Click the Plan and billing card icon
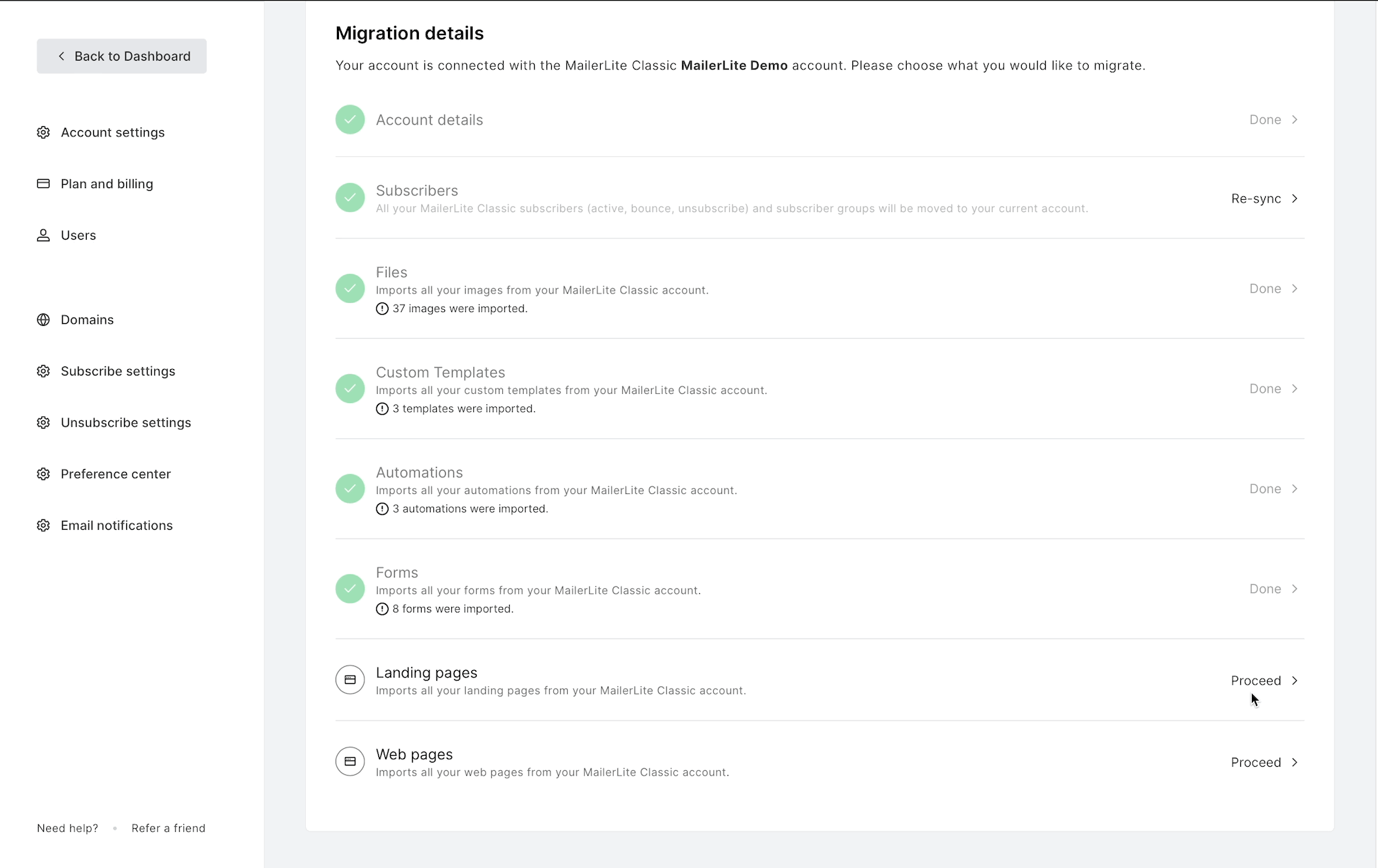The height and width of the screenshot is (868, 1378). coord(43,184)
